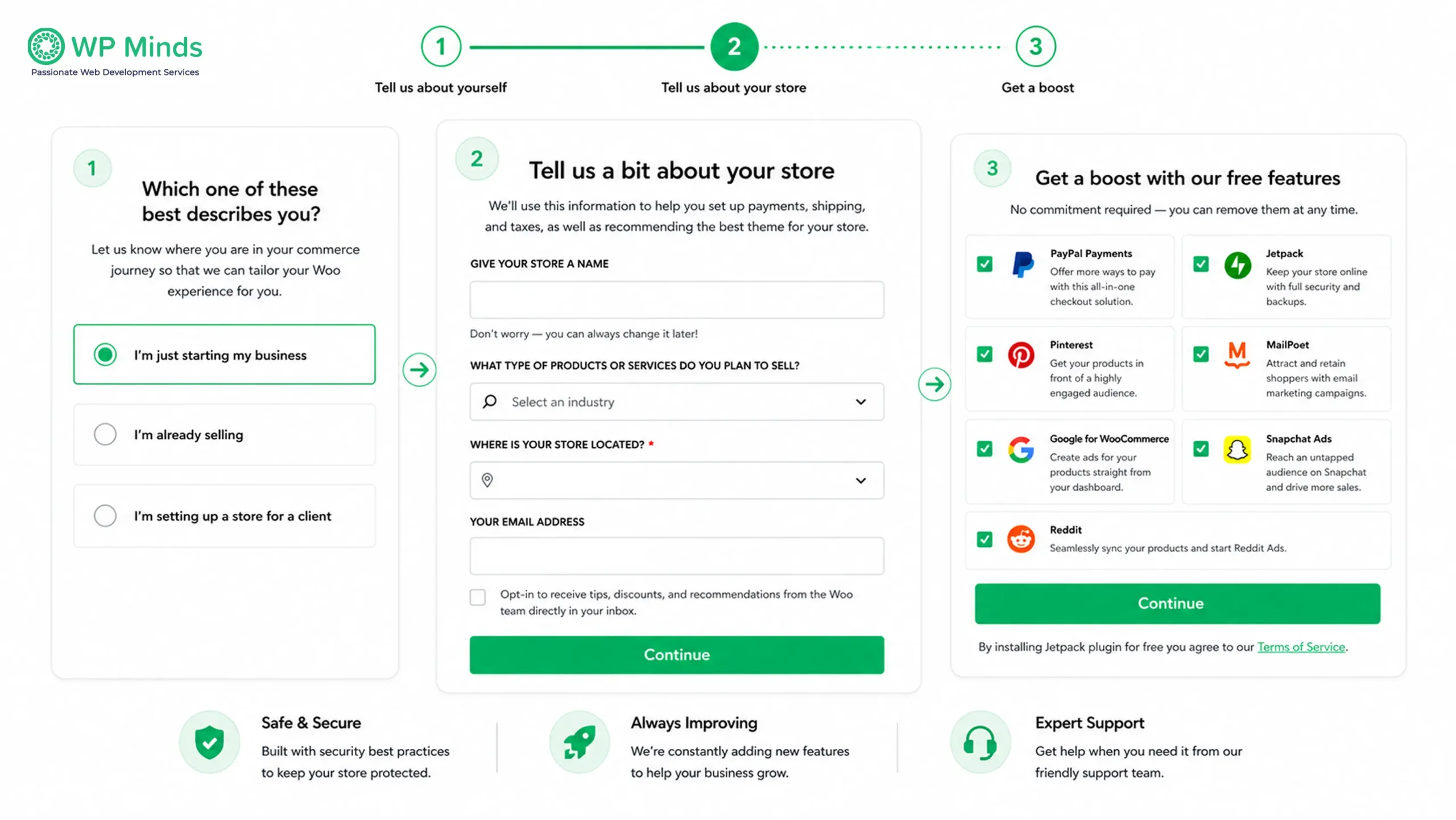Click the "Passionate Web Development Services" tagline
Screen dimensions: 1456x820
point(115,72)
